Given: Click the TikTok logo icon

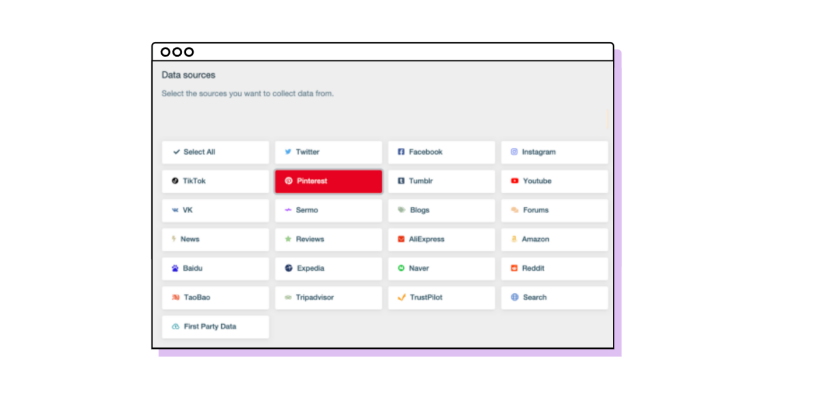Looking at the screenshot, I should (x=175, y=181).
